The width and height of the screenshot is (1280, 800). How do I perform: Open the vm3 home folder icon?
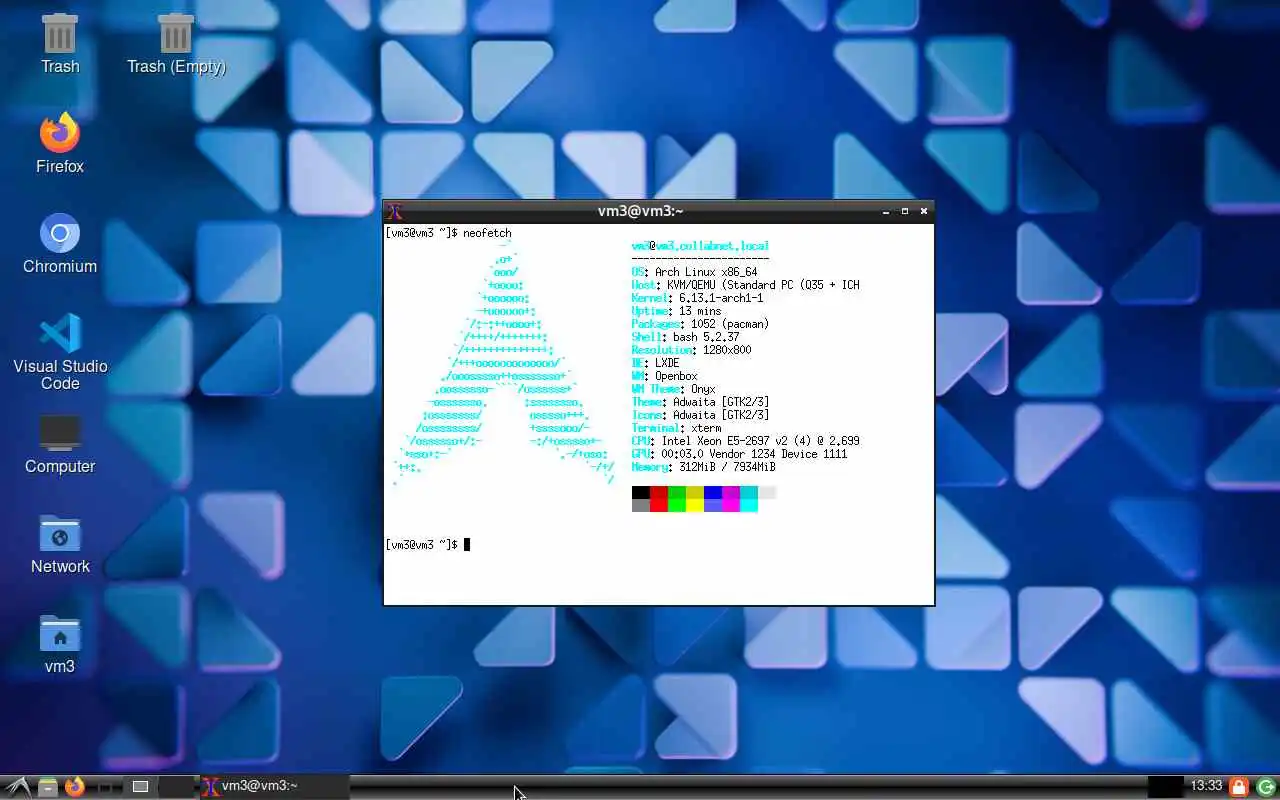click(x=60, y=643)
